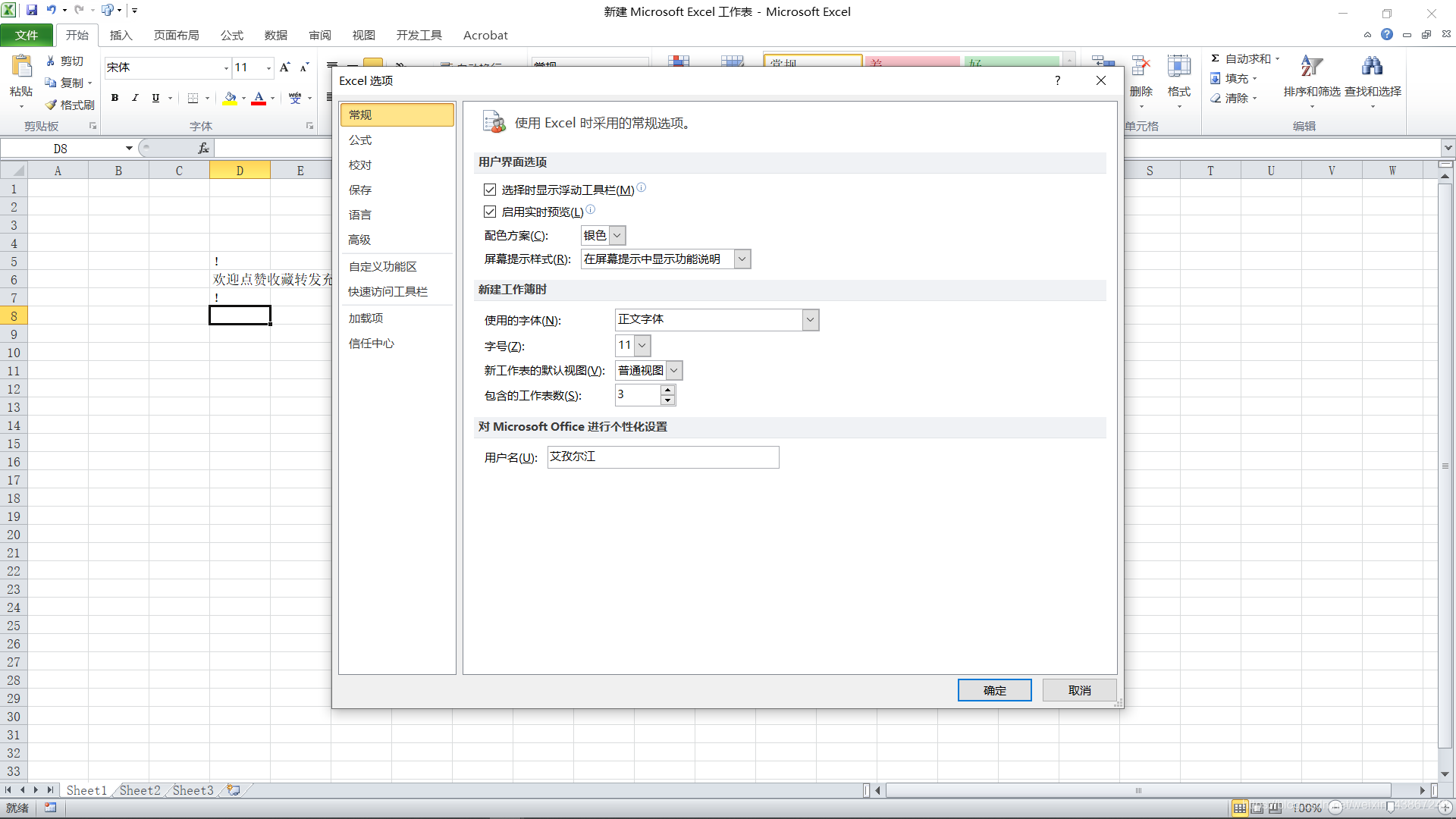Click the cell borders icon
The image size is (1456, 819).
(x=193, y=98)
